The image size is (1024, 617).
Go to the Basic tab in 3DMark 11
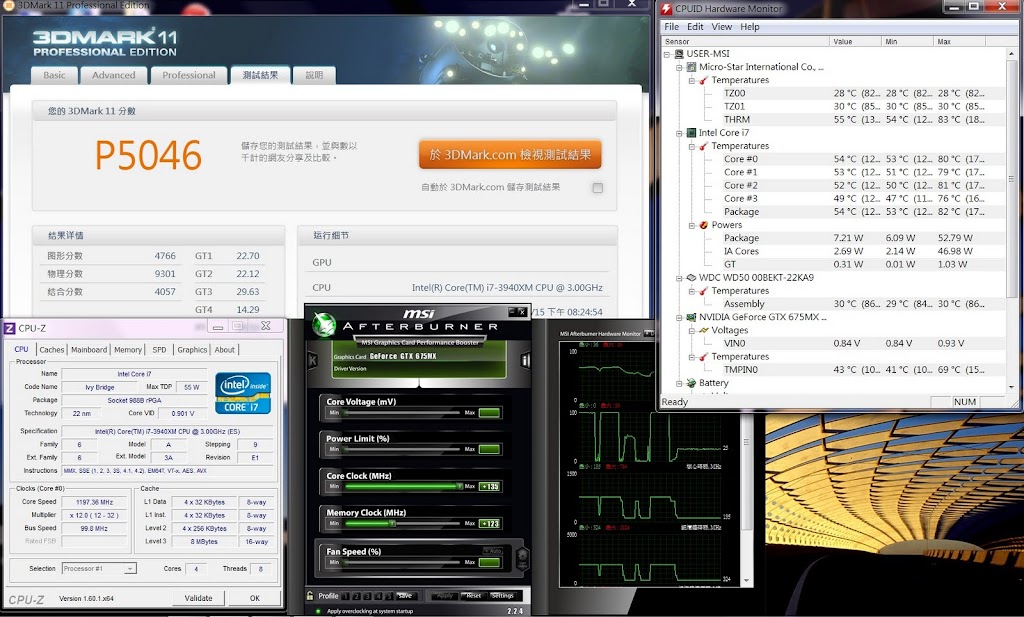[54, 75]
